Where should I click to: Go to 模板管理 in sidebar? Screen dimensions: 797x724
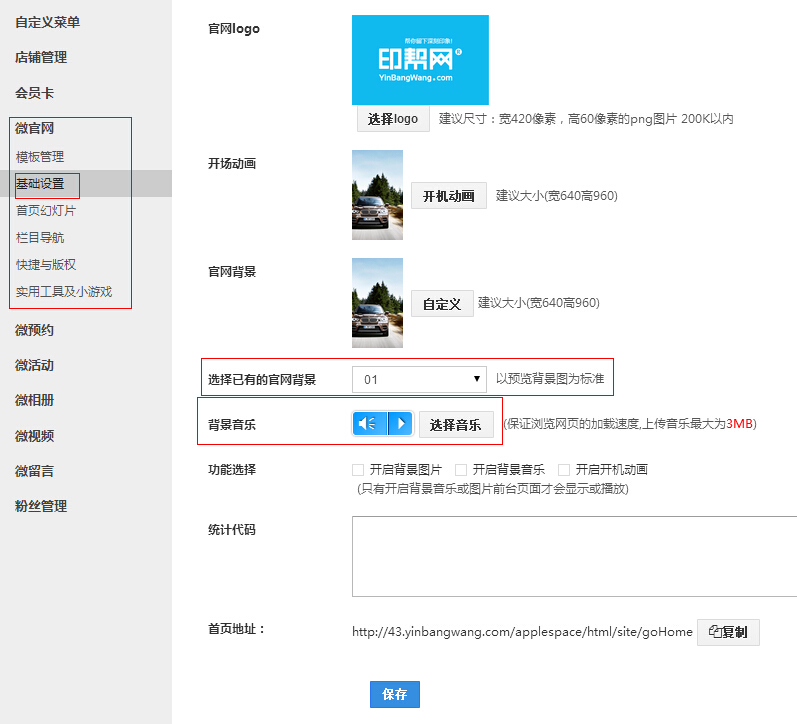[x=40, y=157]
